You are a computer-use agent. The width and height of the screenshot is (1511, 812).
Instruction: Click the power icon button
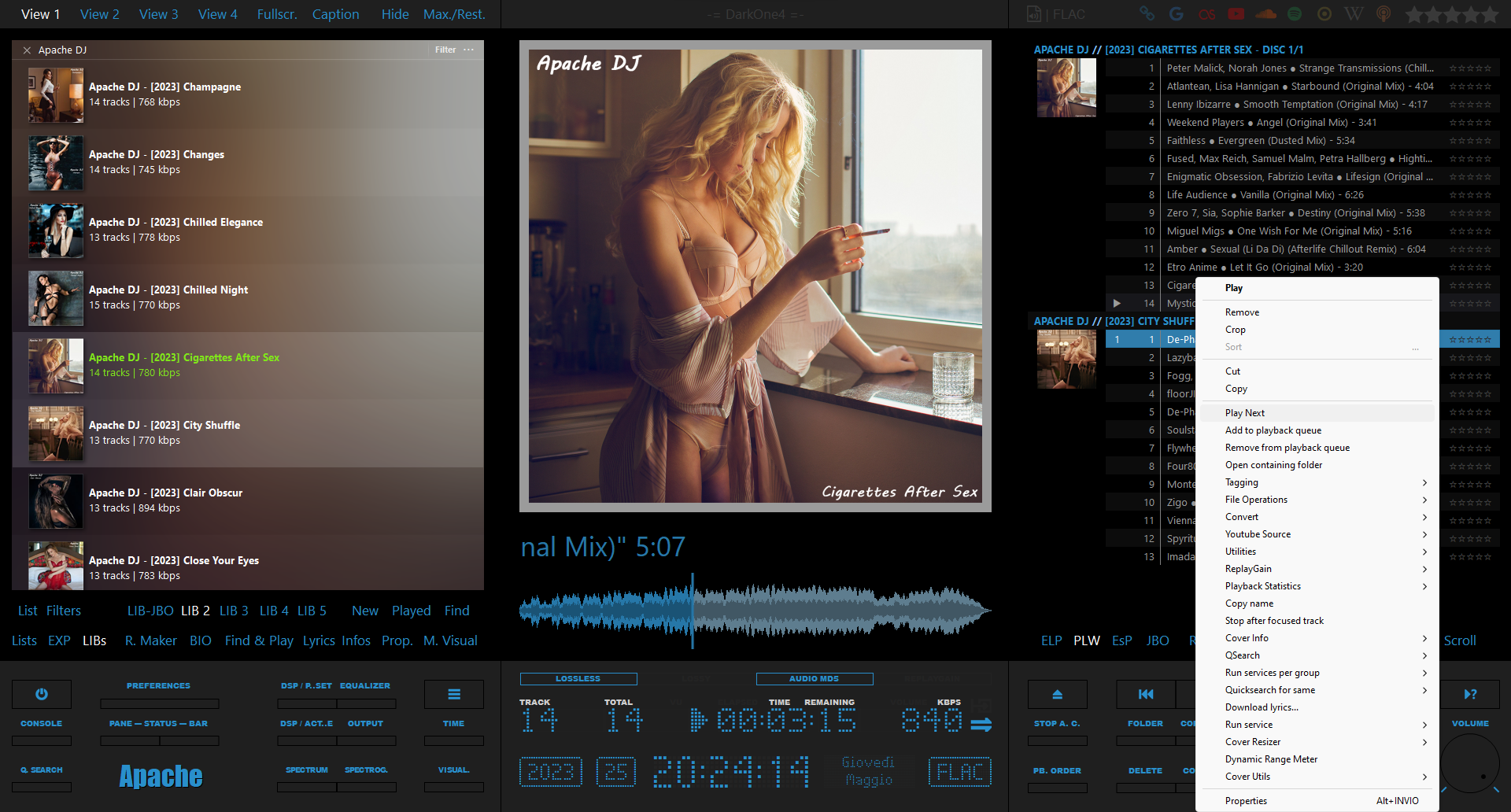point(42,694)
